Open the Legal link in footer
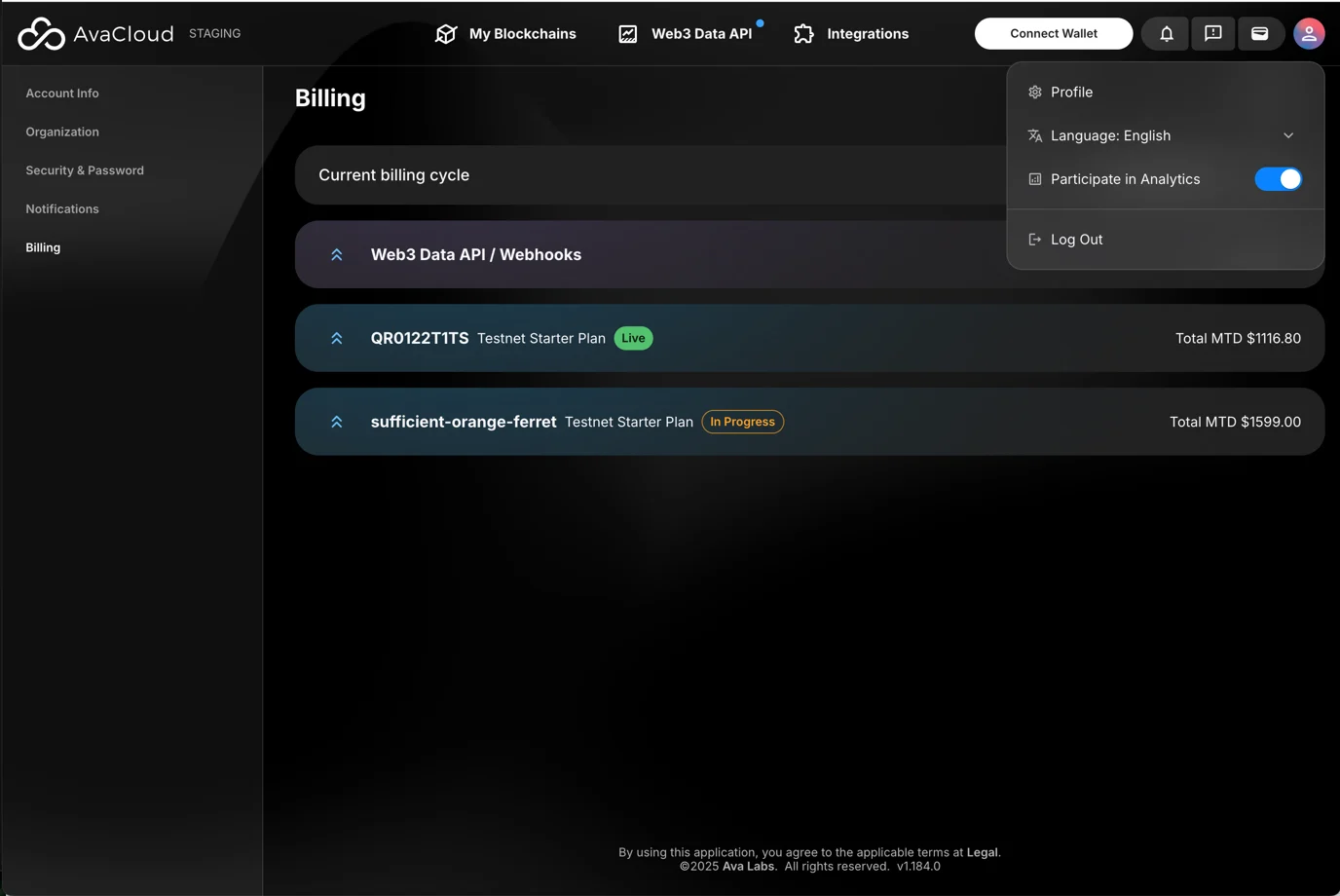The image size is (1340, 896). (982, 852)
